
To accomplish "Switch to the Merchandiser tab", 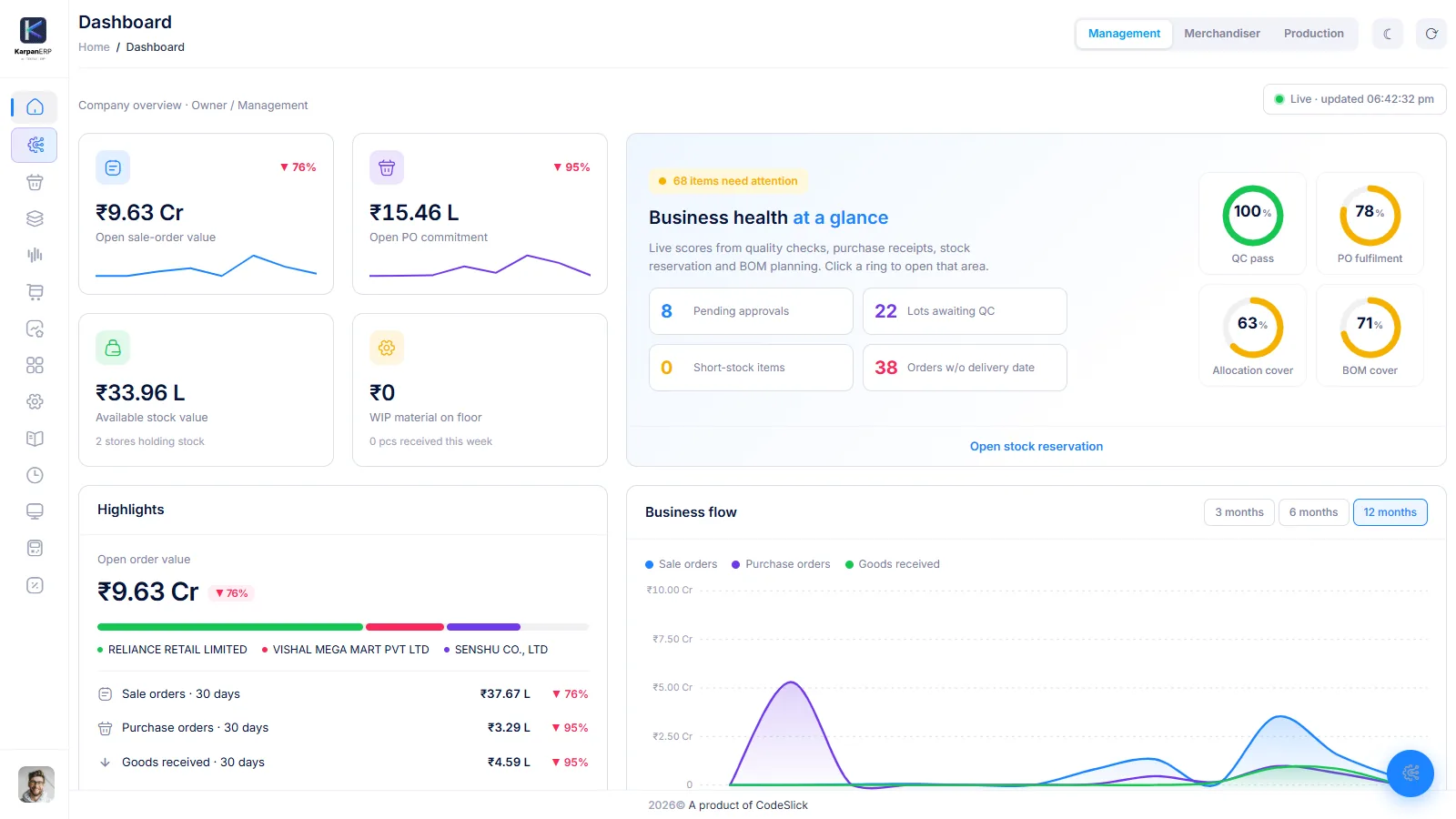I will (1222, 34).
